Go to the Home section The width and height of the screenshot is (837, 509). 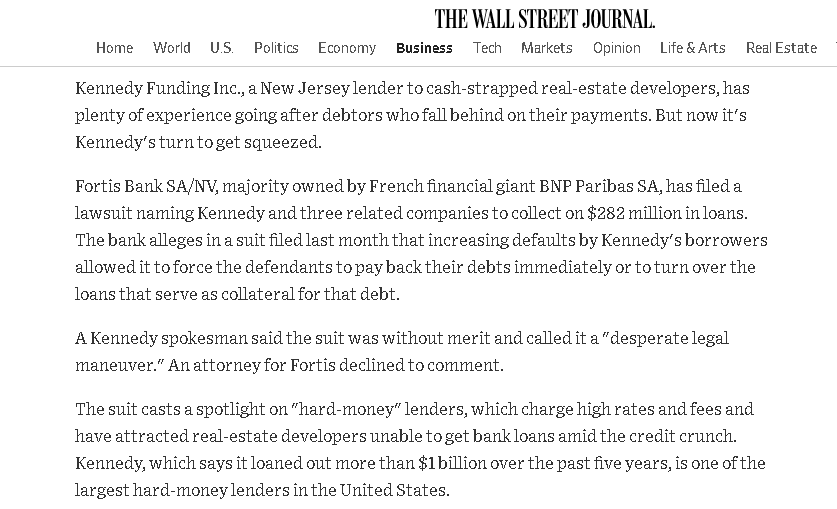pos(114,48)
